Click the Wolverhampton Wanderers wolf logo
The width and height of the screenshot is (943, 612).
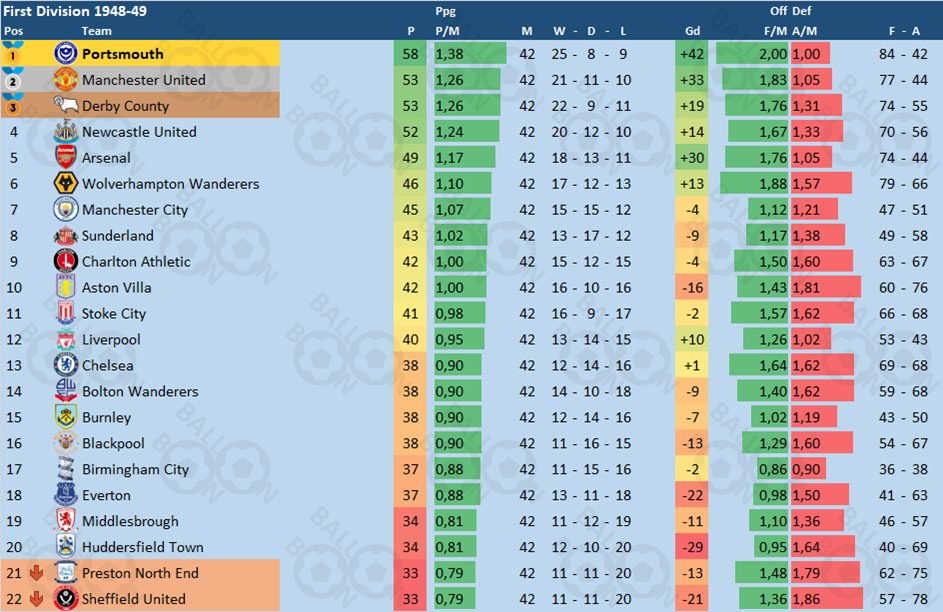click(x=66, y=183)
